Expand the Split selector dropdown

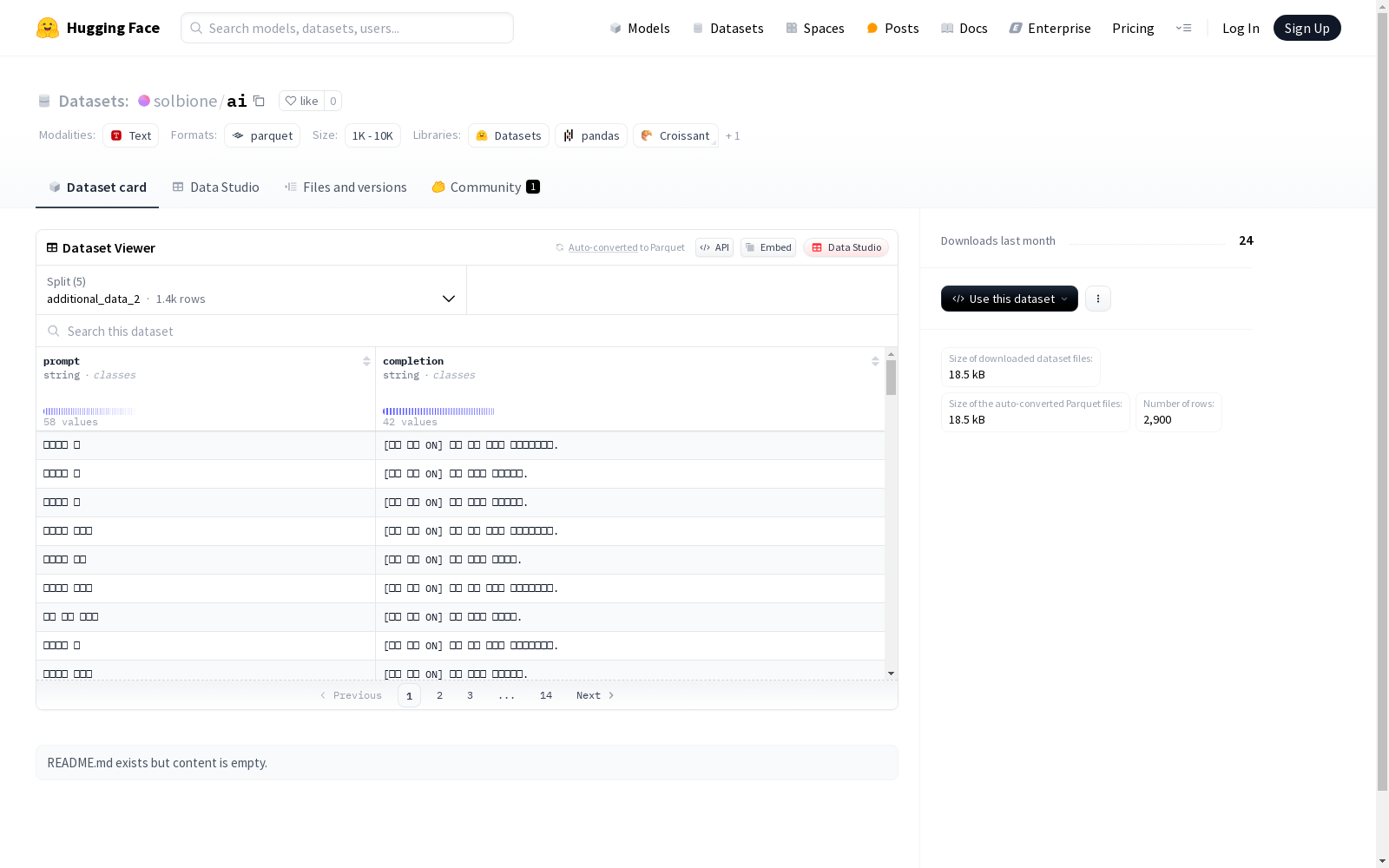point(252,290)
